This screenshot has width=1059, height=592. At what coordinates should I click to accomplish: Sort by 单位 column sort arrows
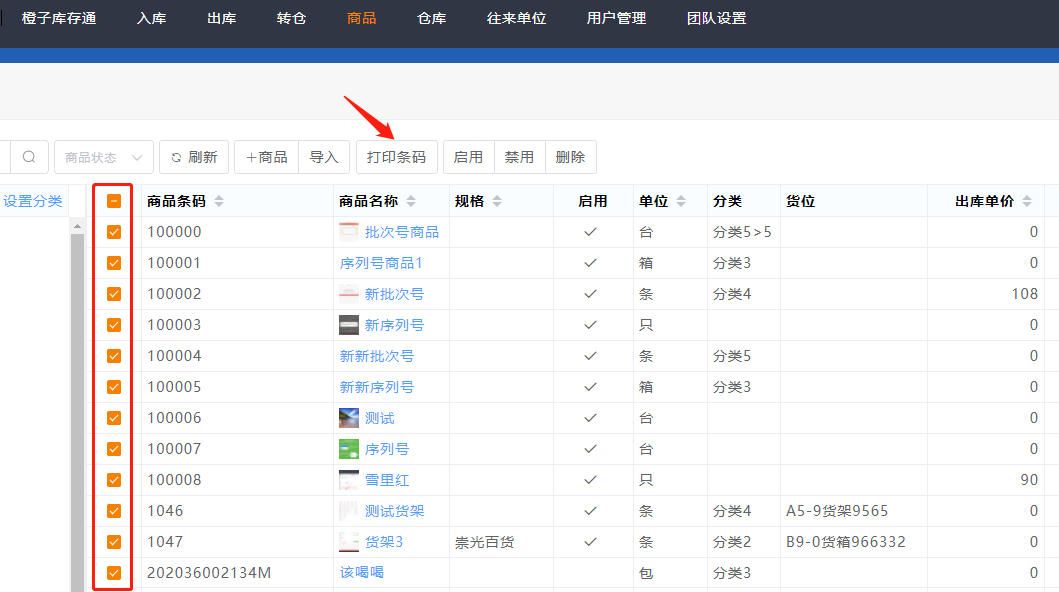(681, 202)
